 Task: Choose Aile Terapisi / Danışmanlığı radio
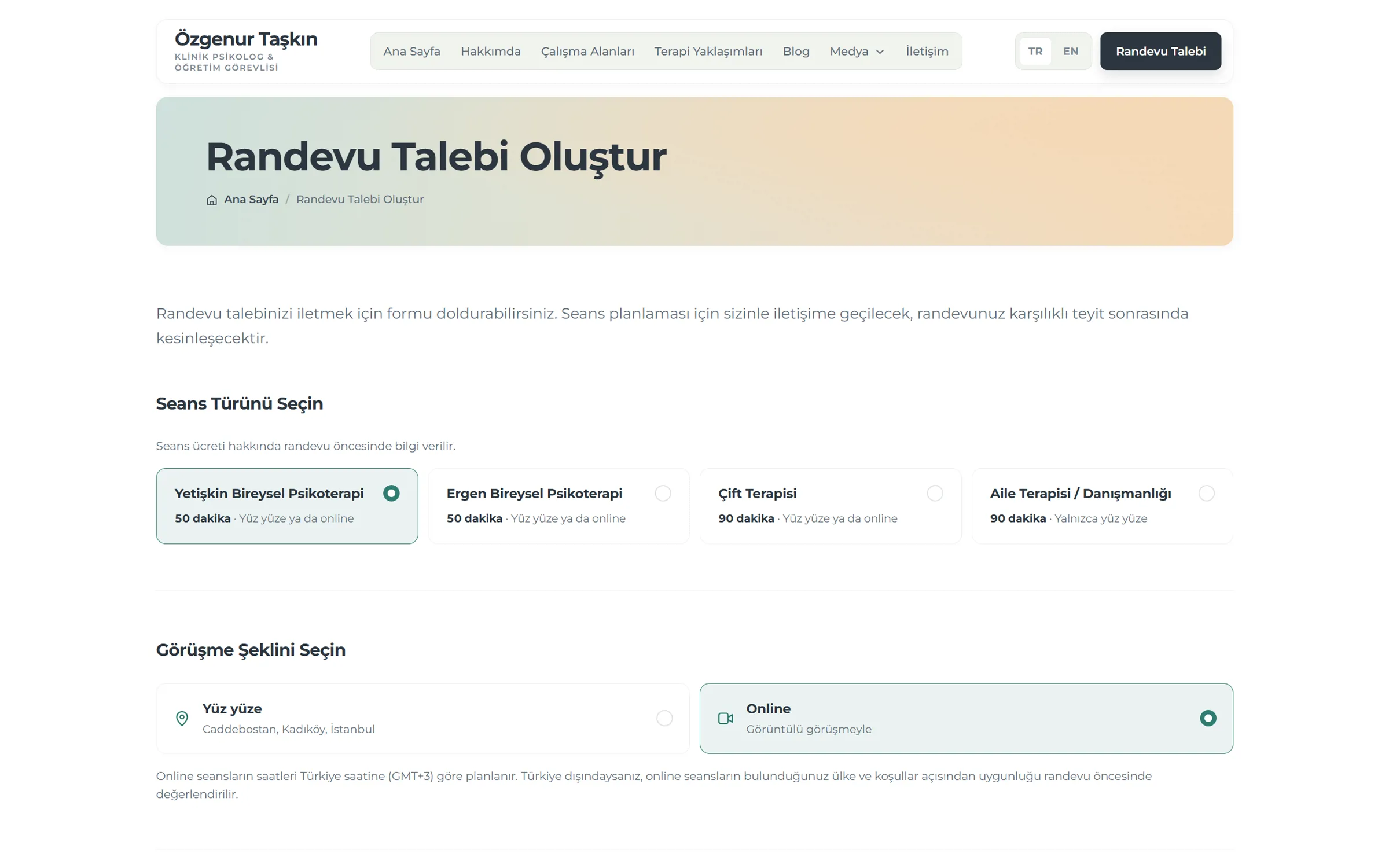1206,493
